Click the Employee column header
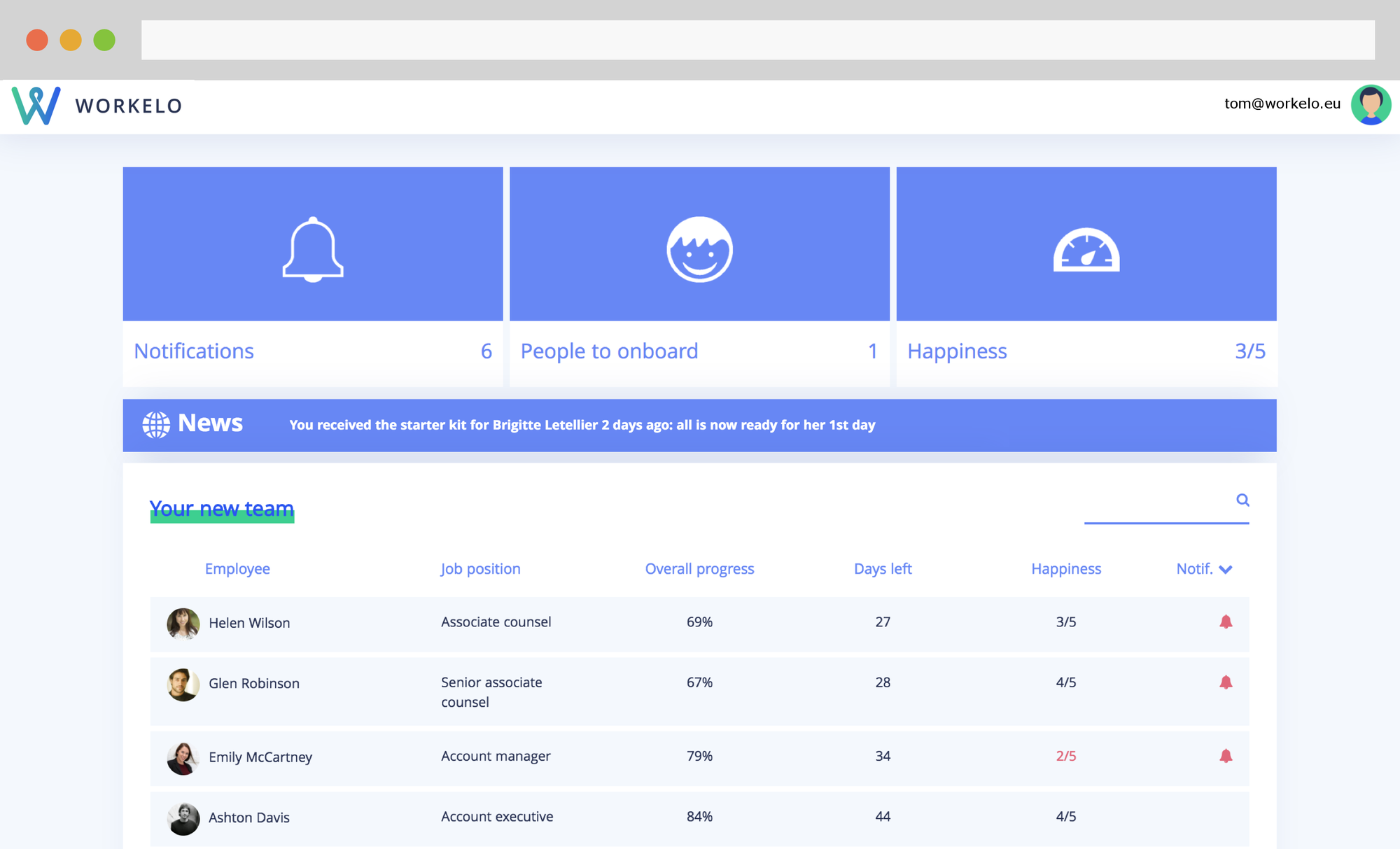The image size is (1400, 849). pos(237,569)
